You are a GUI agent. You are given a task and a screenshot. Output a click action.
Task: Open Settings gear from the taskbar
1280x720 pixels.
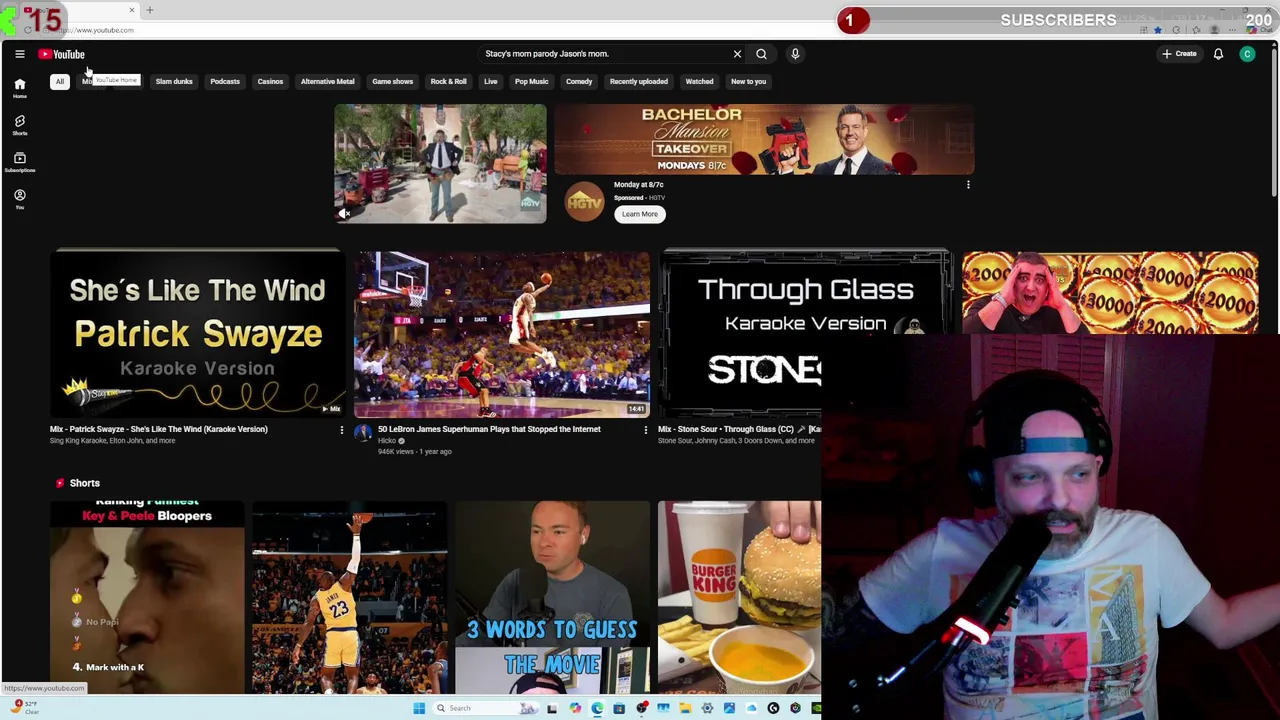point(707,708)
